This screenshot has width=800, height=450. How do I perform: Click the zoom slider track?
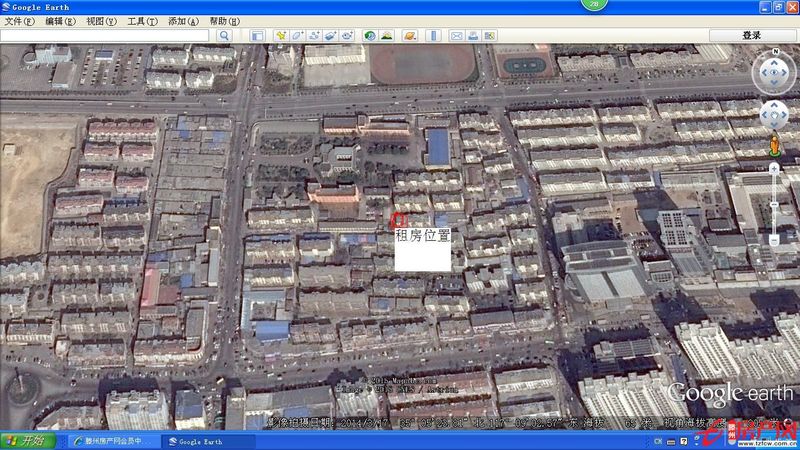(774, 205)
